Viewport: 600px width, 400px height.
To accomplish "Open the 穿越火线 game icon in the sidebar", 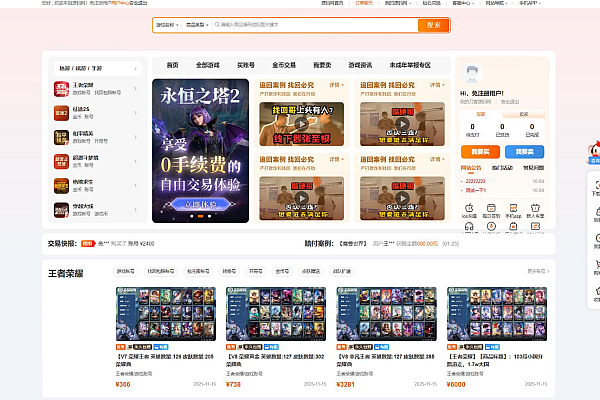I will 61,210.
